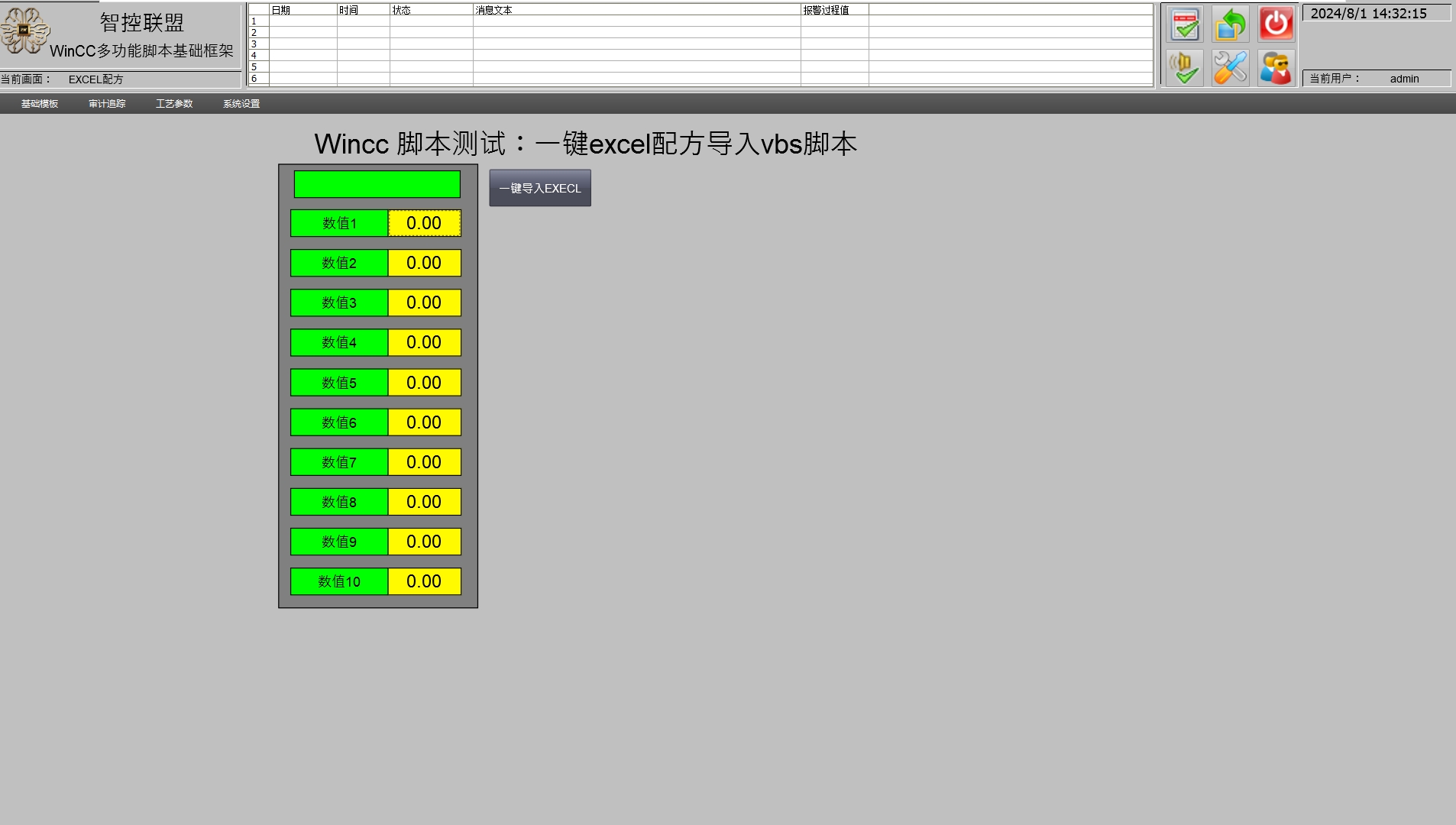
Task: Click the user management icon
Action: [x=1275, y=67]
